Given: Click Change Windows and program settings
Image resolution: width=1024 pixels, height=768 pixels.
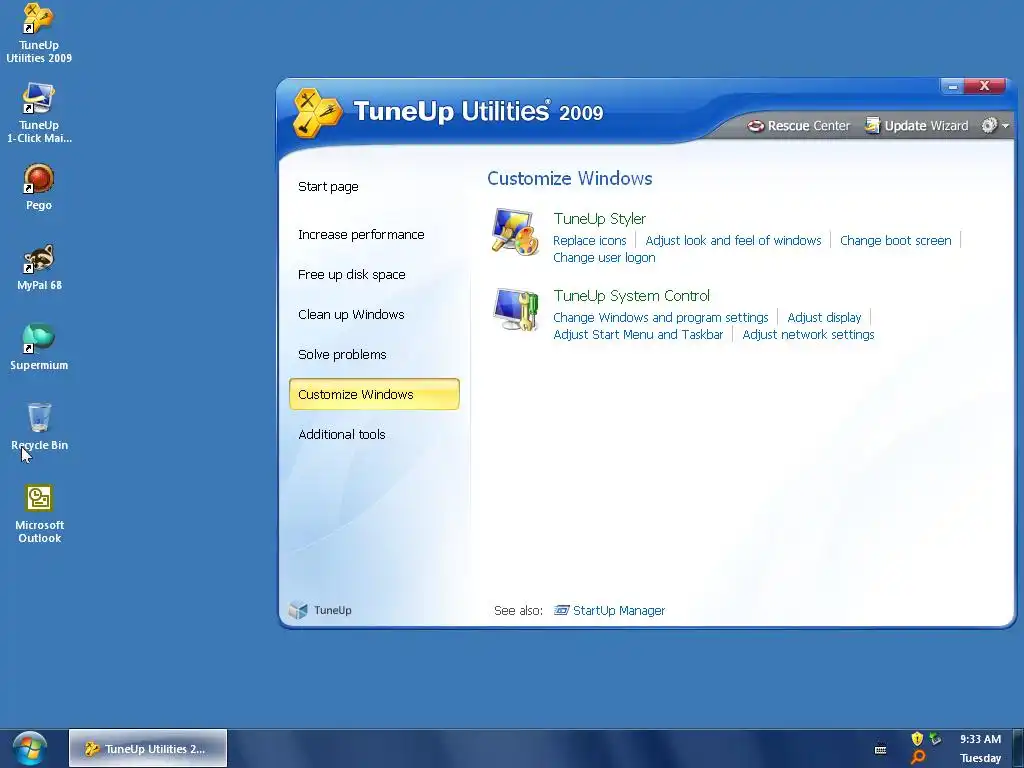Looking at the screenshot, I should [x=661, y=317].
